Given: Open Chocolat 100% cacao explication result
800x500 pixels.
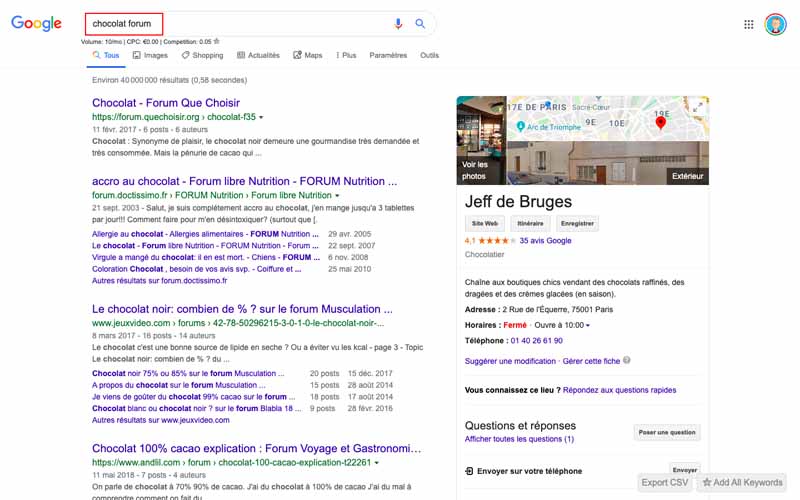Looking at the screenshot, I should click(x=257, y=448).
